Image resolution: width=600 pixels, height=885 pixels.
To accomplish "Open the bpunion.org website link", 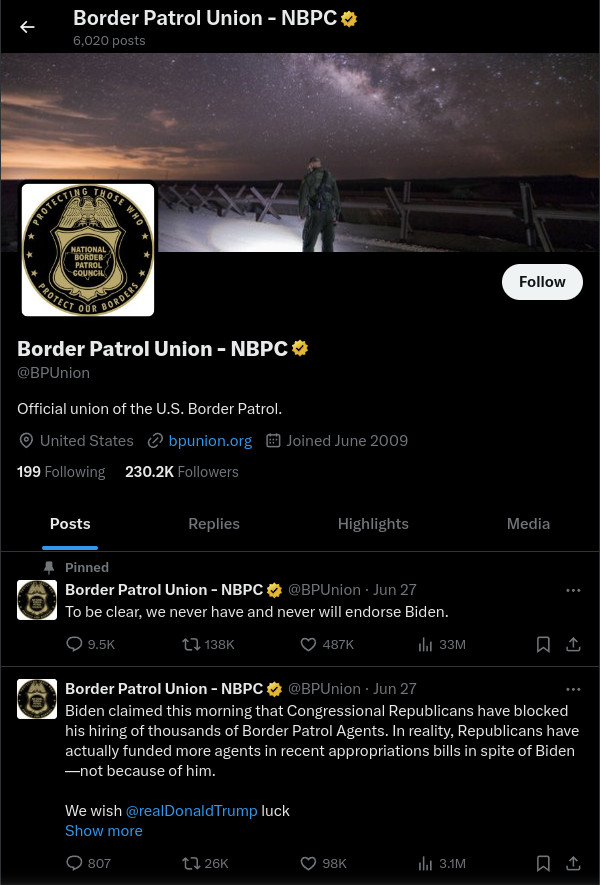I will 210,441.
